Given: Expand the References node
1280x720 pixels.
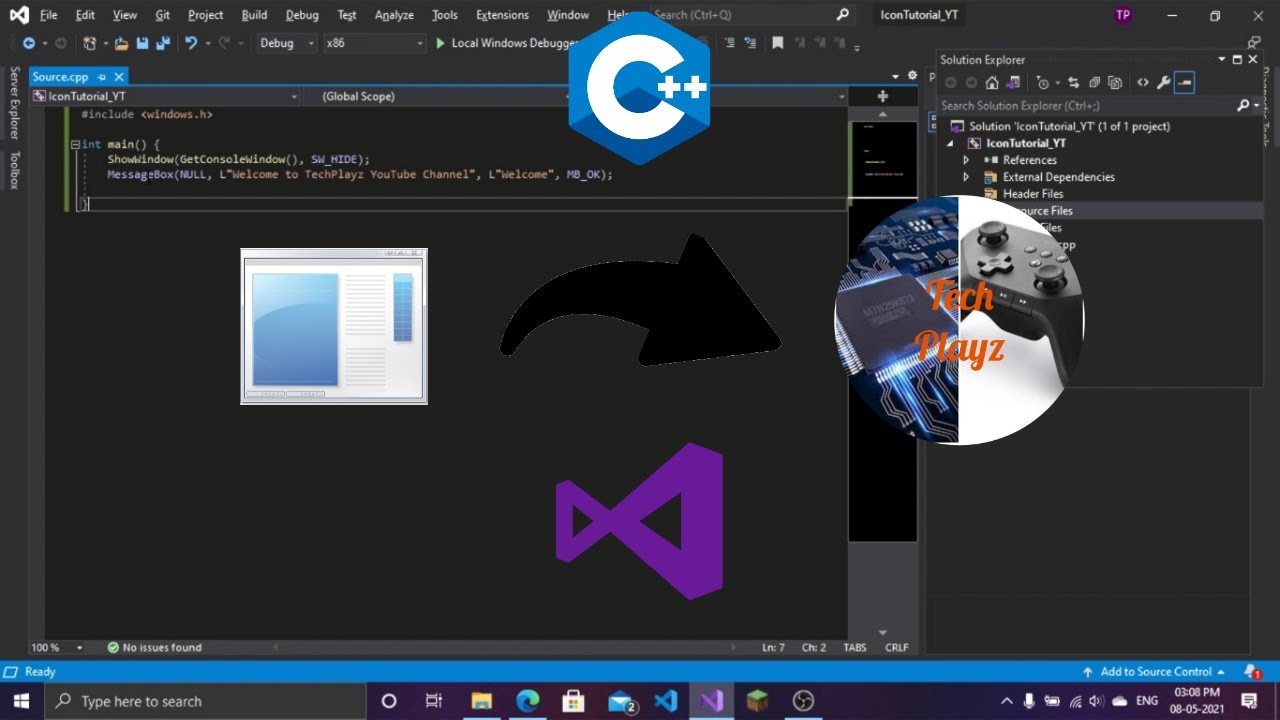Looking at the screenshot, I should 966,160.
